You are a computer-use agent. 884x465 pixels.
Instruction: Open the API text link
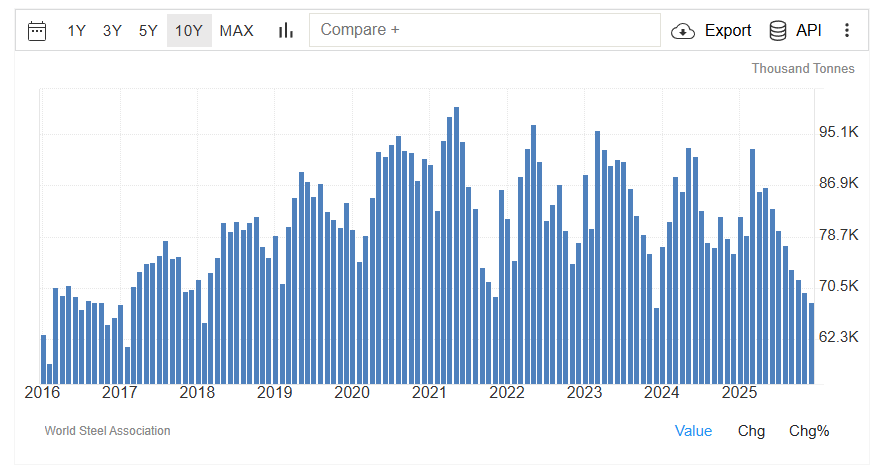[x=808, y=30]
